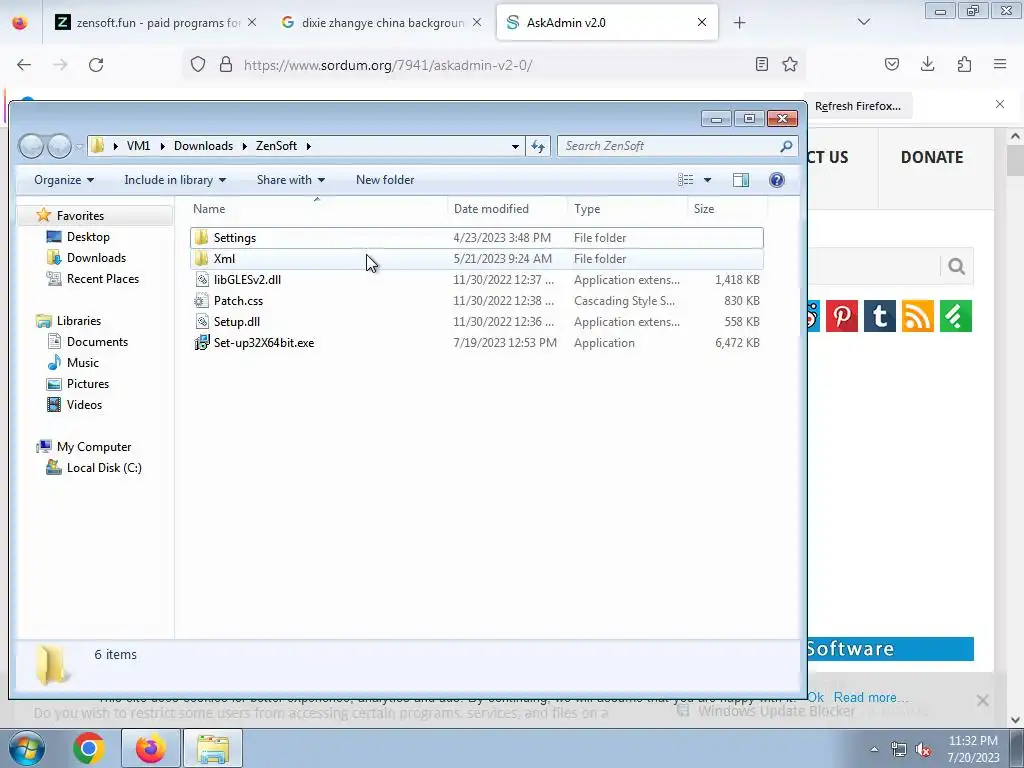Click in Search ZenSoft field
Viewport: 1024px width, 768px height.
point(669,146)
